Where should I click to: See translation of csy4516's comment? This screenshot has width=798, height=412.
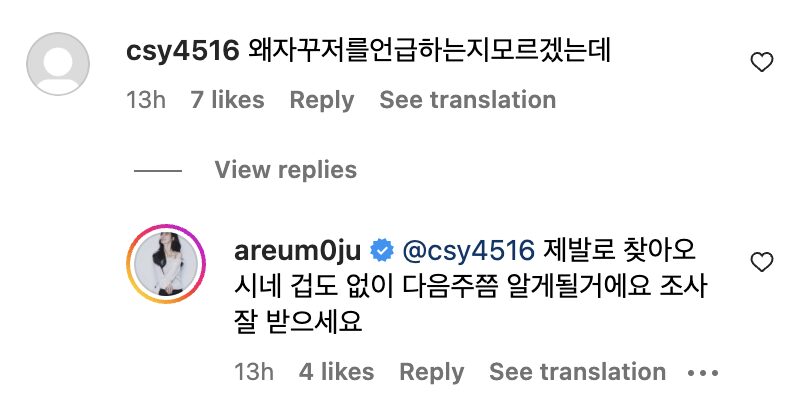[468, 100]
